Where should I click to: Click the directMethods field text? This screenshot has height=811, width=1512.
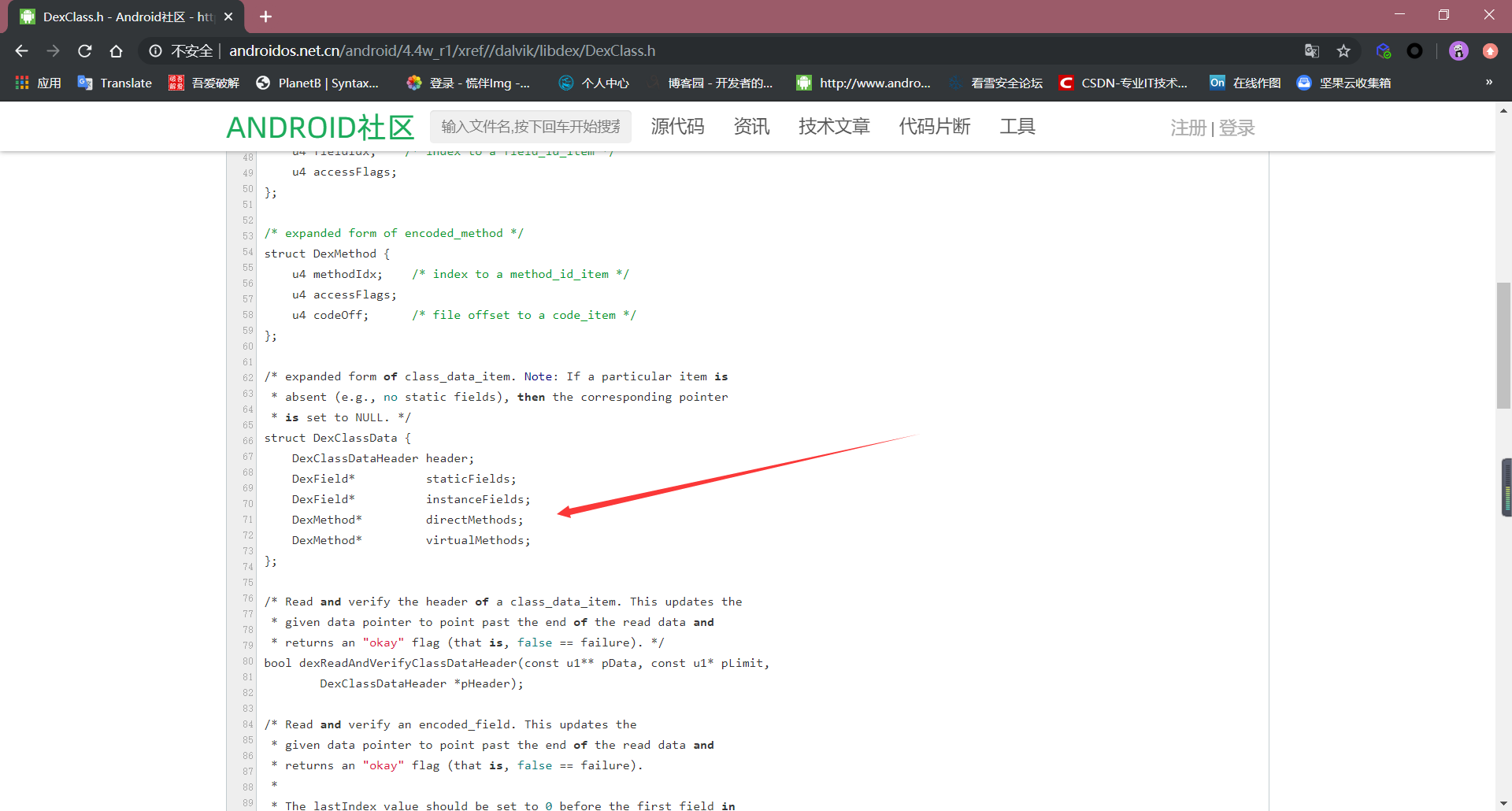474,520
